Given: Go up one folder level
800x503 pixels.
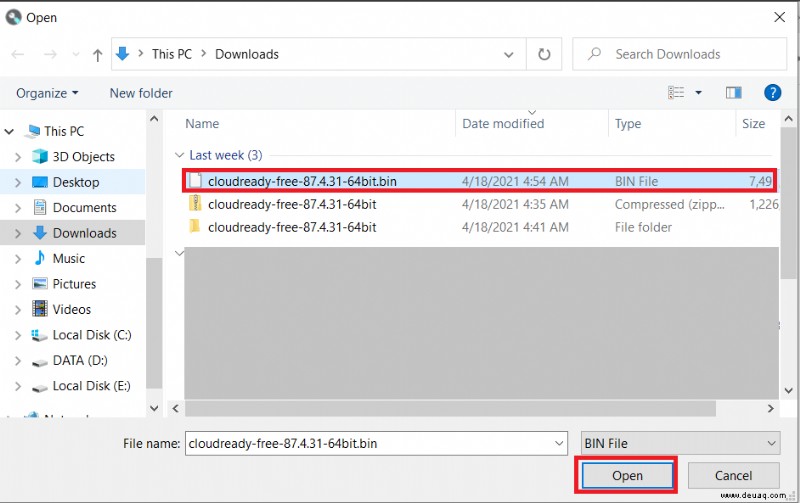Looking at the screenshot, I should pos(97,55).
